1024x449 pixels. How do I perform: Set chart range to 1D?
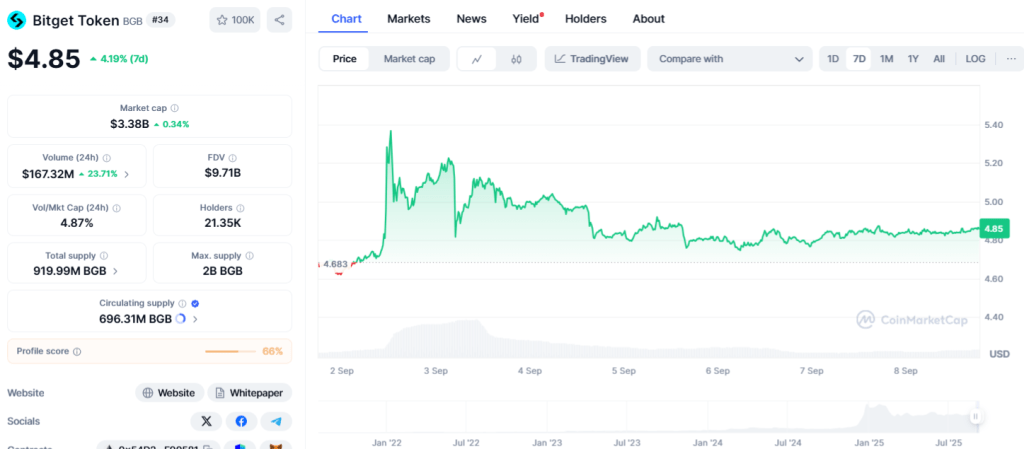tap(833, 59)
